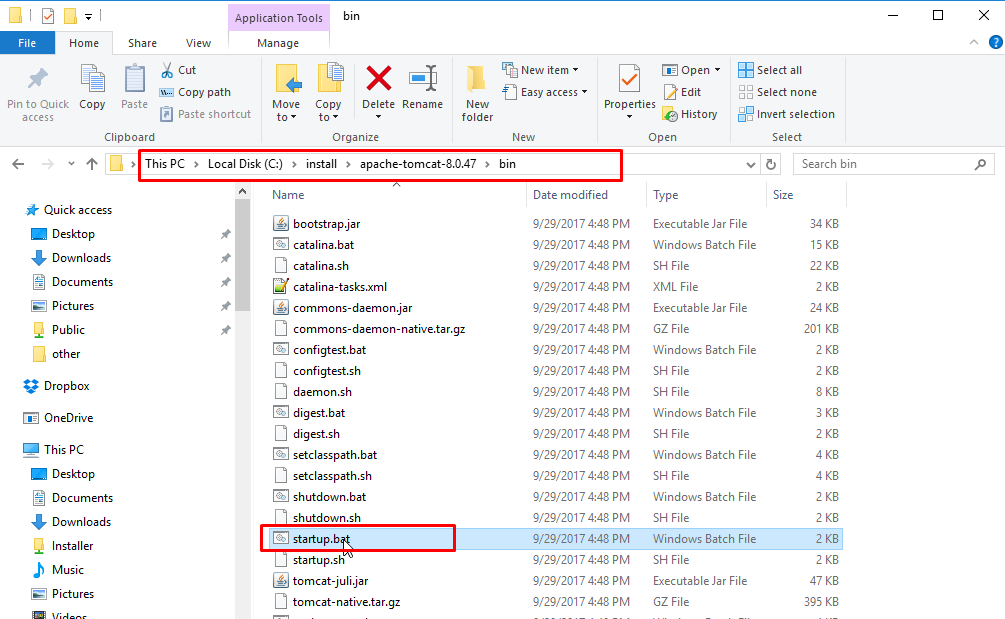
Task: Click This PC in the address path
Action: pyautogui.click(x=165, y=164)
